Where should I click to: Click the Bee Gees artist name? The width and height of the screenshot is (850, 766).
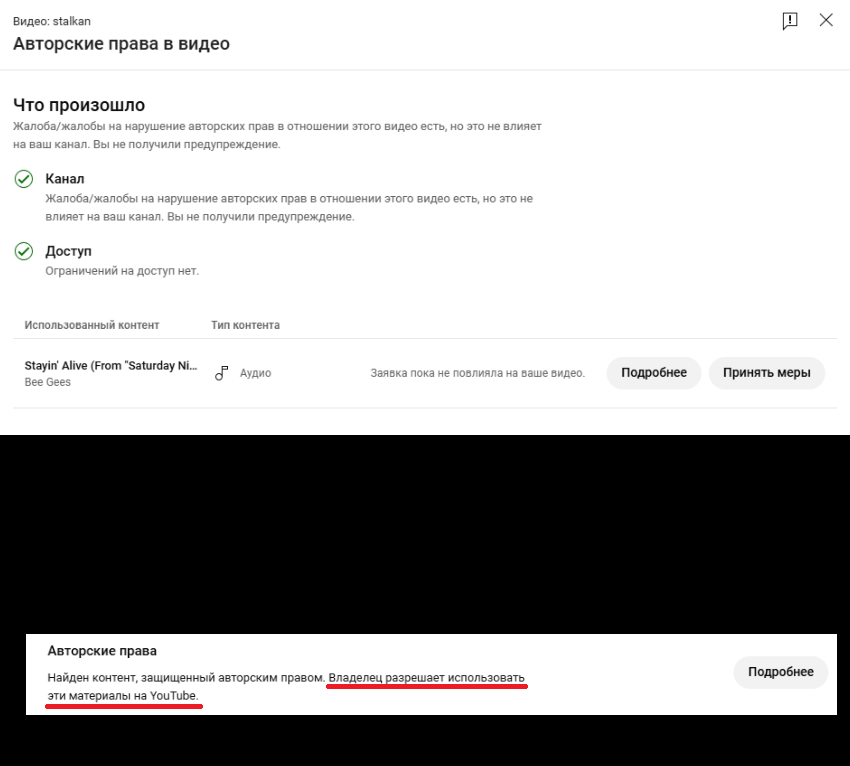click(x=48, y=382)
